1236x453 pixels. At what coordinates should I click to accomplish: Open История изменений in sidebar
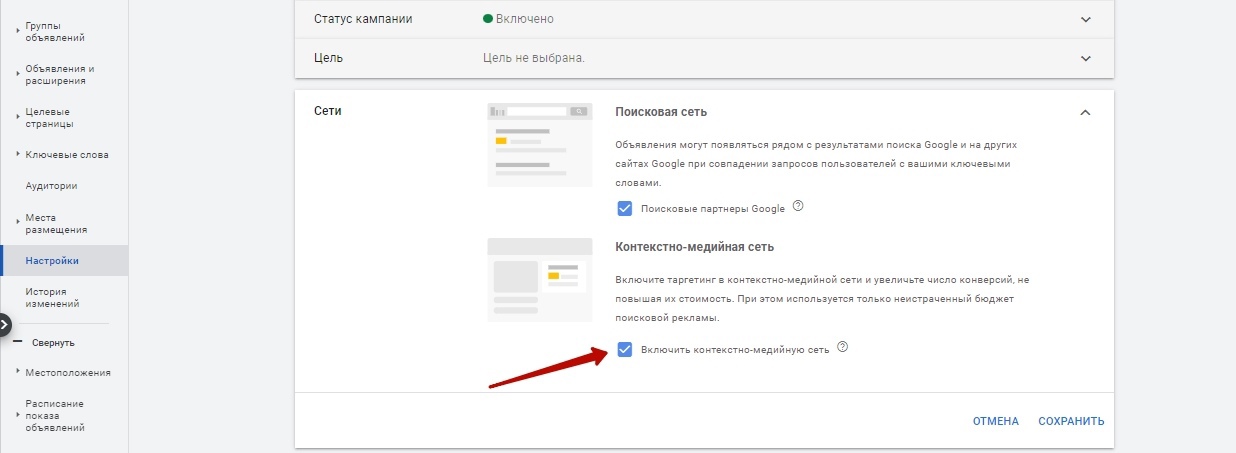coord(52,298)
